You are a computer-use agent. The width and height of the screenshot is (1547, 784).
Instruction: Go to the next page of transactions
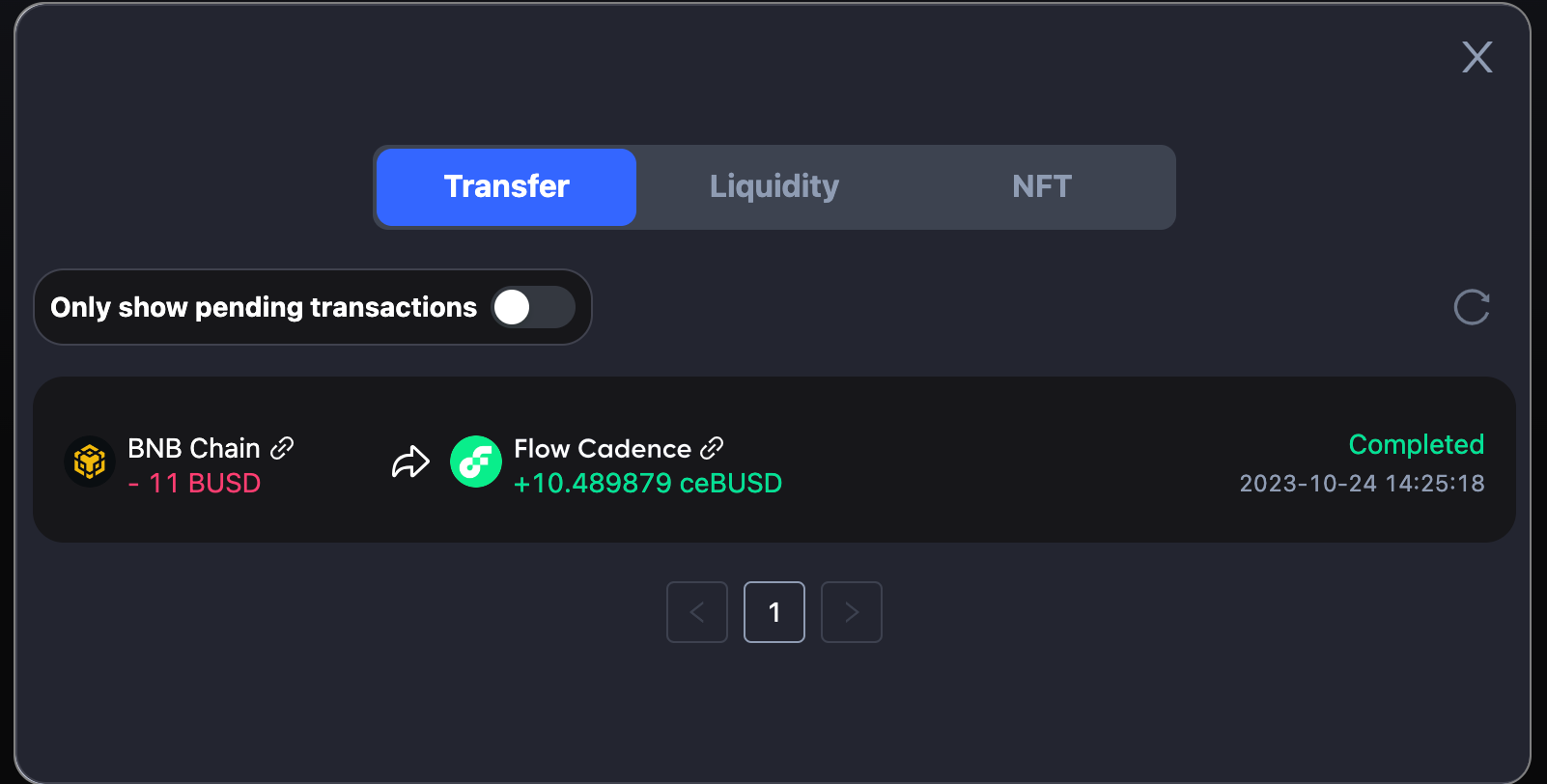tap(852, 612)
